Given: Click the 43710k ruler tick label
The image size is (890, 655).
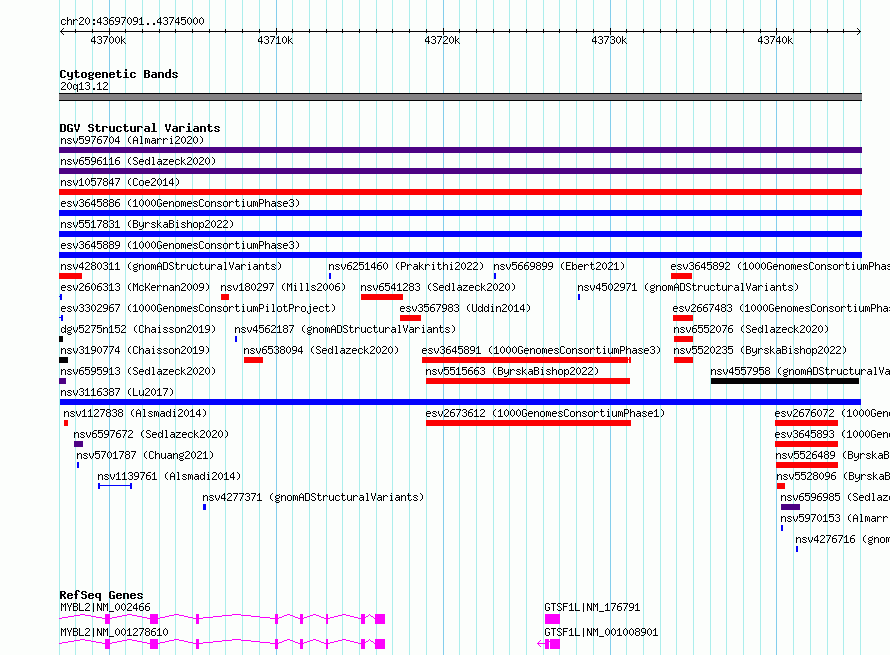Looking at the screenshot, I should [275, 40].
